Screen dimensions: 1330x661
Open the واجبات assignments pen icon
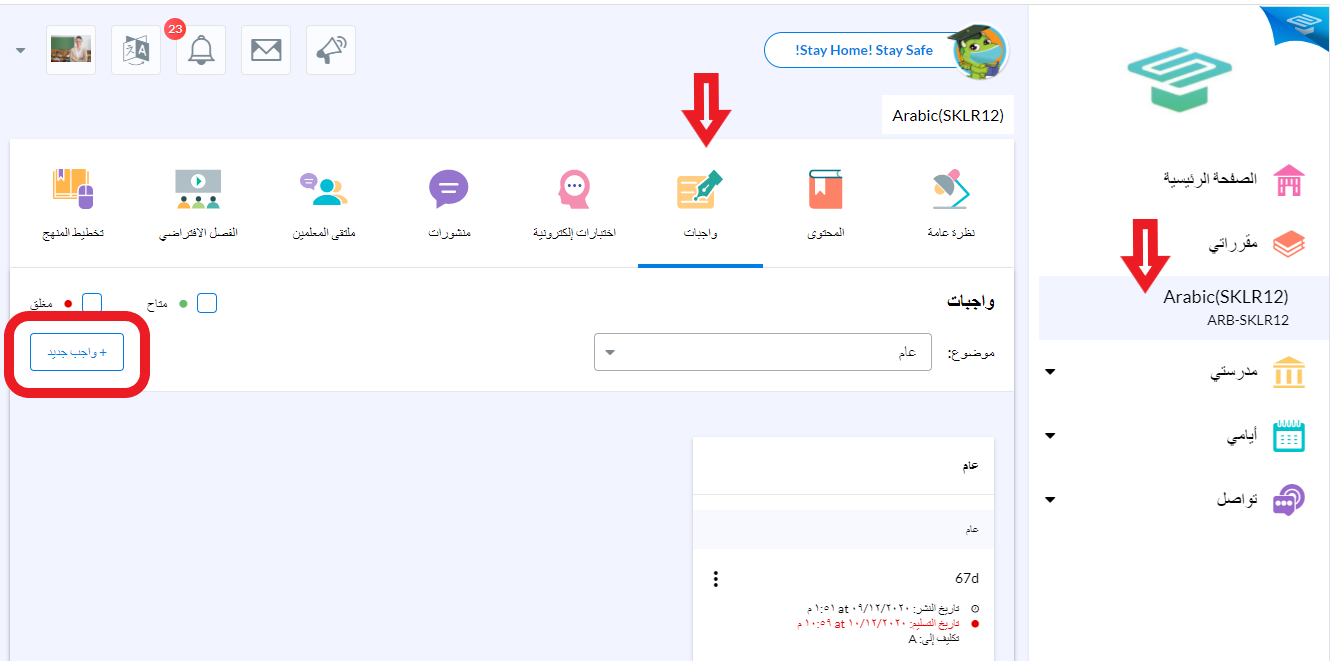click(700, 189)
